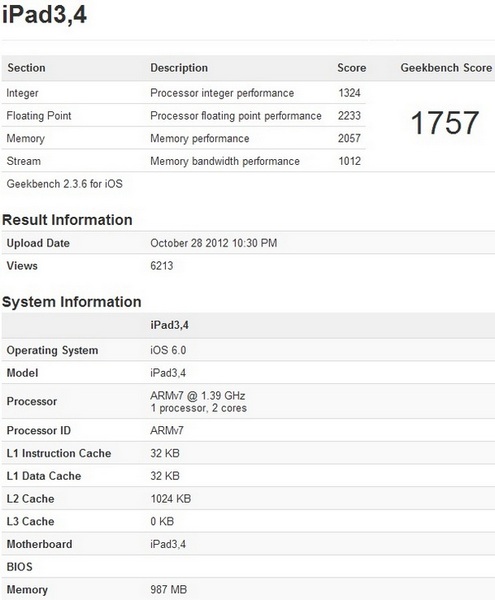The image size is (495, 600).
Task: Click Memory label in System Information
Action: coord(27,590)
